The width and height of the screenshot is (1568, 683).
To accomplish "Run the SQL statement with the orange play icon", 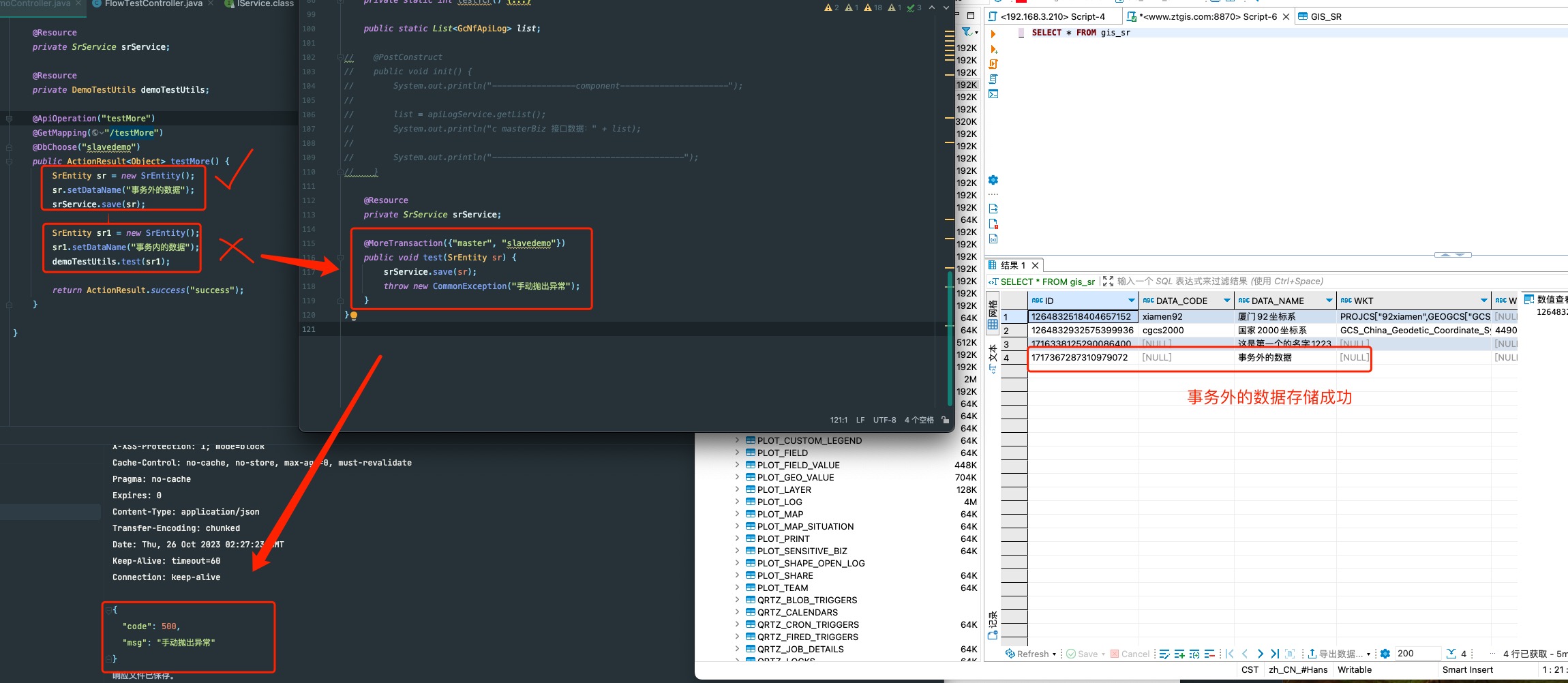I will coord(993,34).
